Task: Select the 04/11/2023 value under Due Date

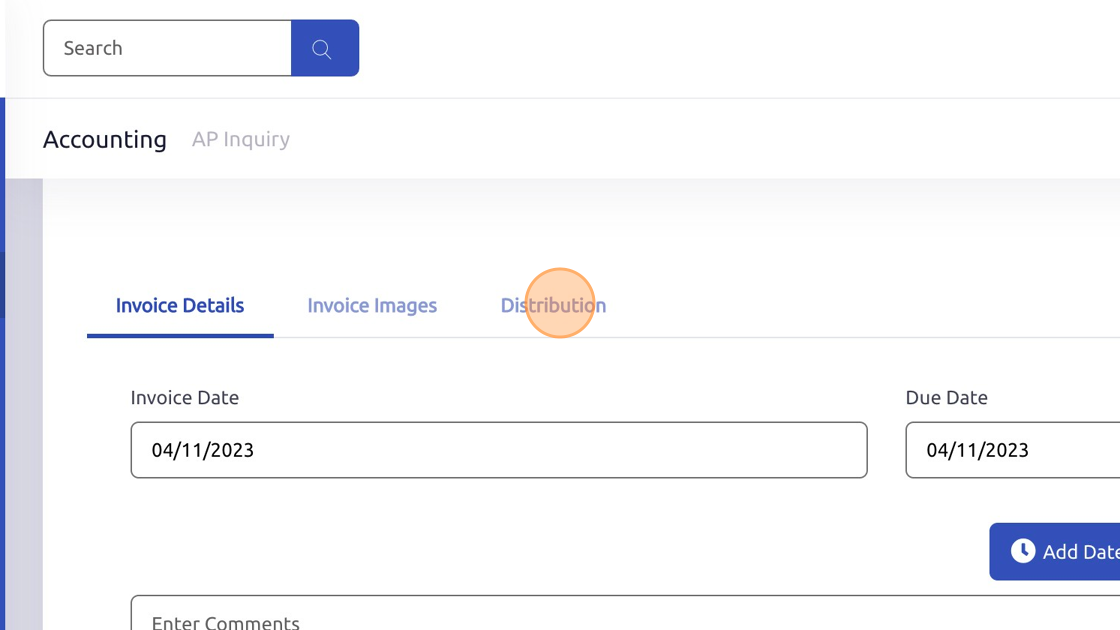Action: pos(978,450)
